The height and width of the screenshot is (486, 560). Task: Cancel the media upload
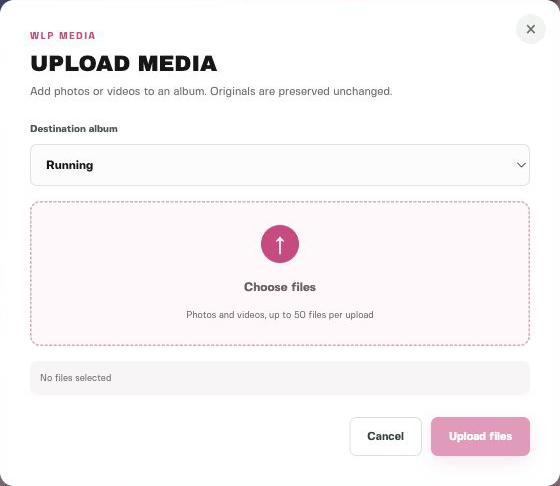click(385, 436)
